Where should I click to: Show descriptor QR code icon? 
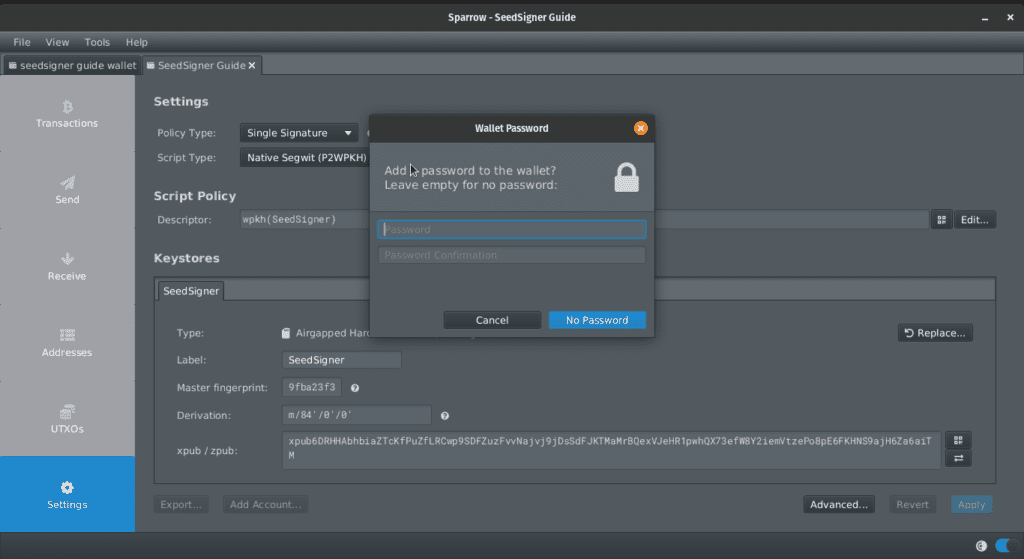941,220
